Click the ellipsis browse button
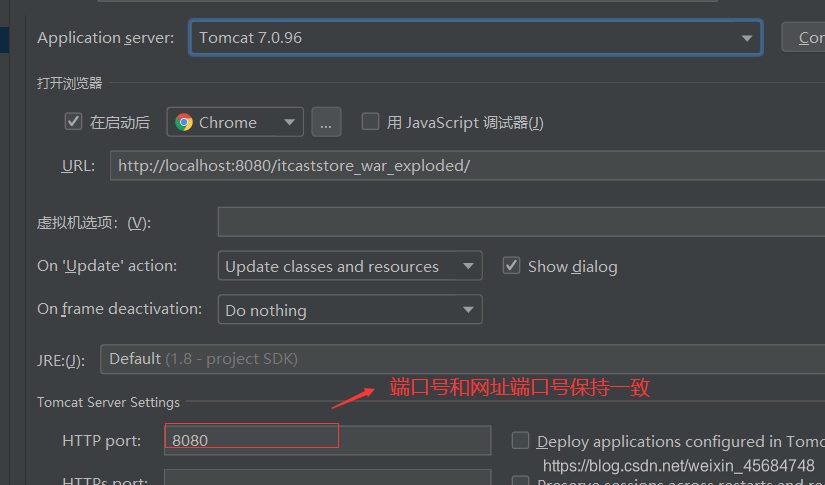This screenshot has width=825, height=485. (x=326, y=122)
